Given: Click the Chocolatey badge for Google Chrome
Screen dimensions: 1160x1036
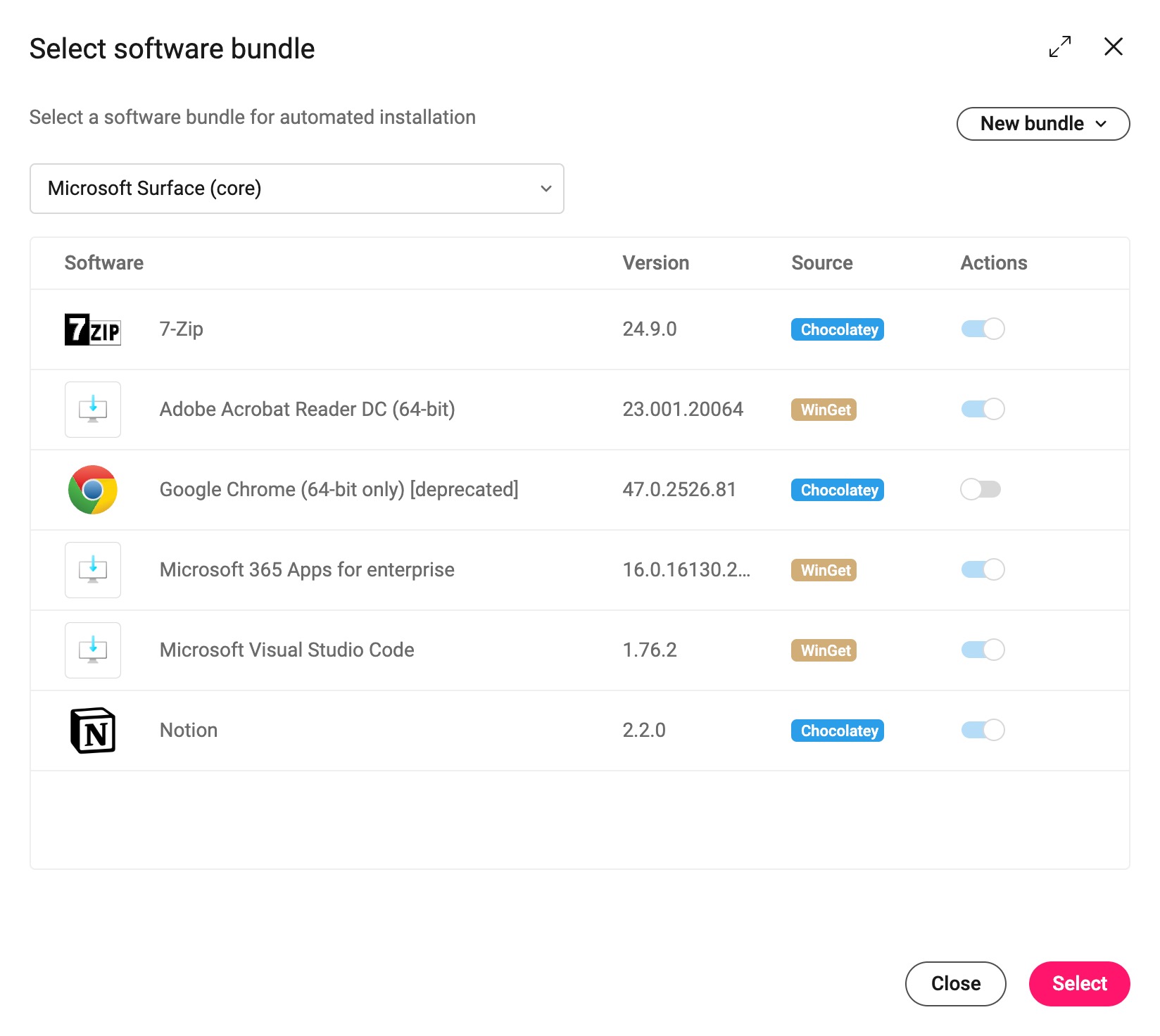Looking at the screenshot, I should point(838,490).
